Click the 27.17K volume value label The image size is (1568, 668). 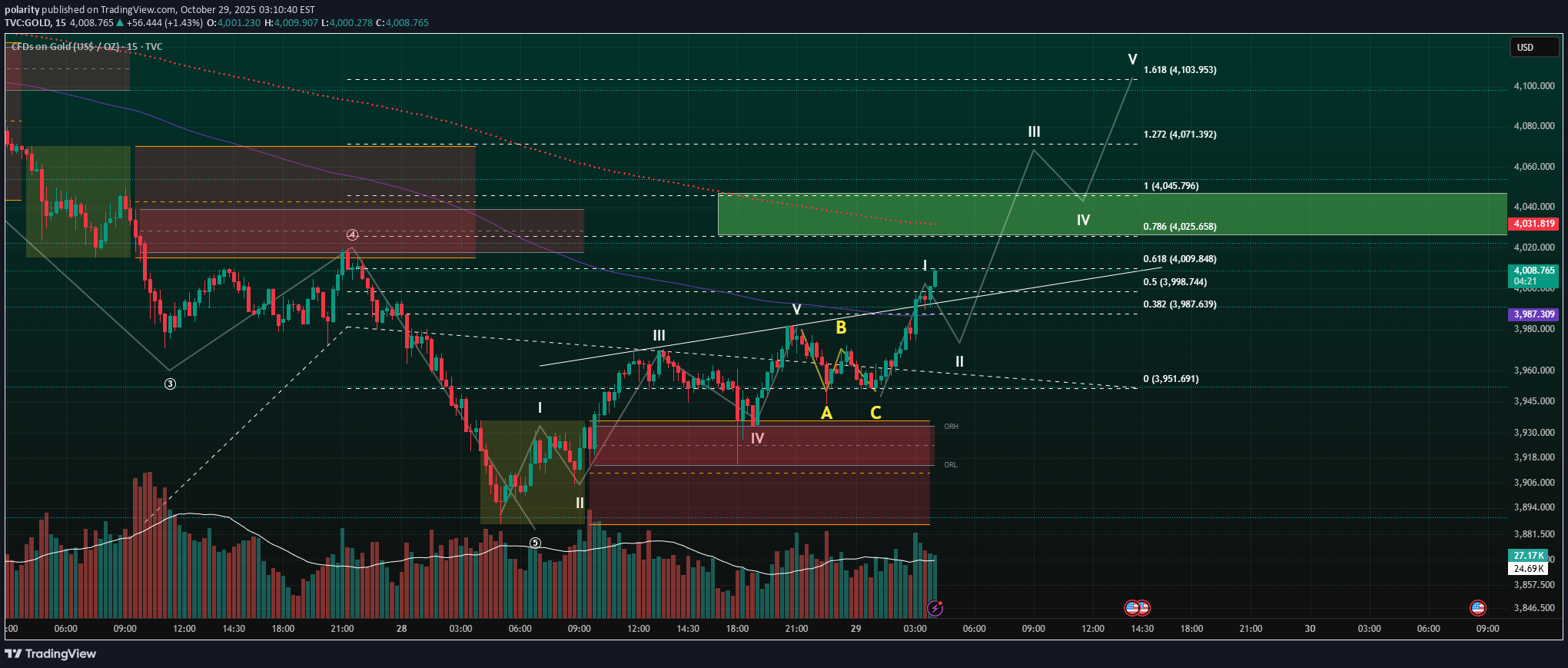[1528, 555]
